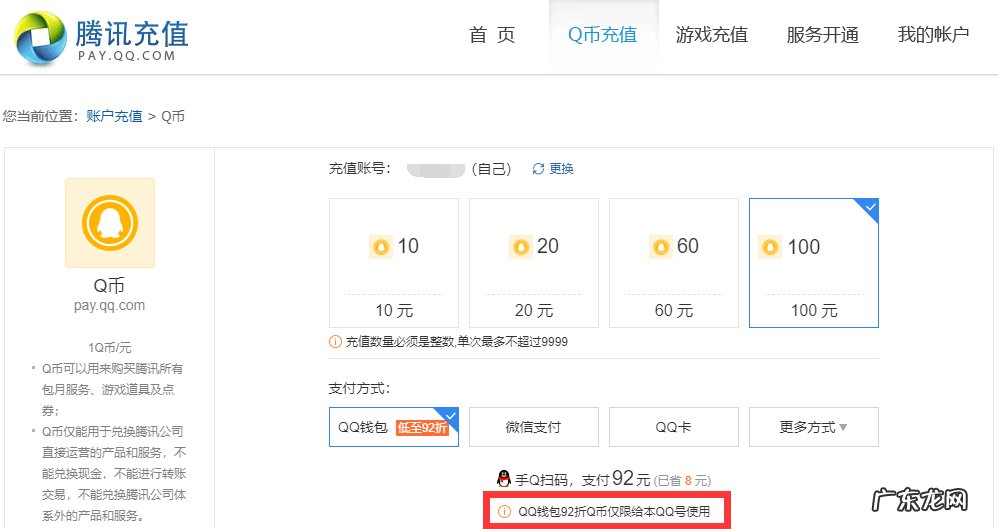Open the 我的帐户 navigation tab
The height and width of the screenshot is (529, 1006).
tap(934, 35)
